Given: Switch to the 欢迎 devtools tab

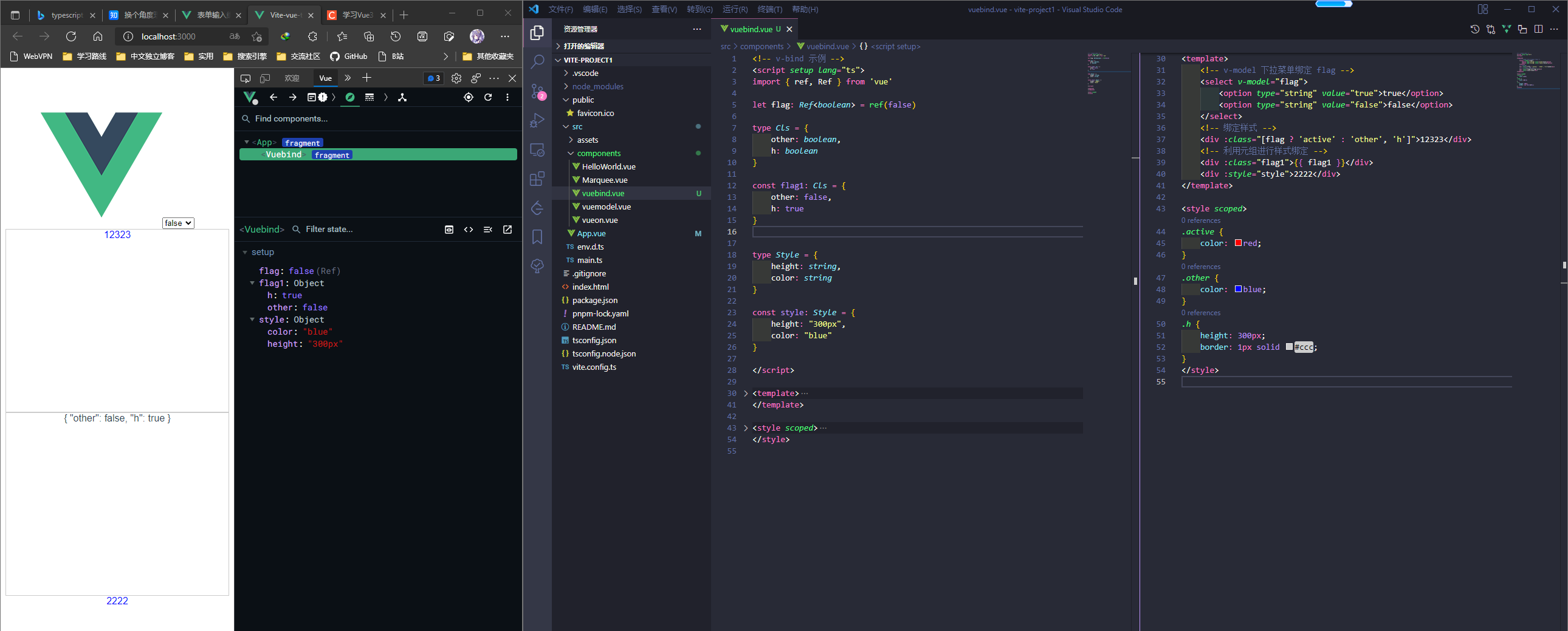Looking at the screenshot, I should pos(292,78).
